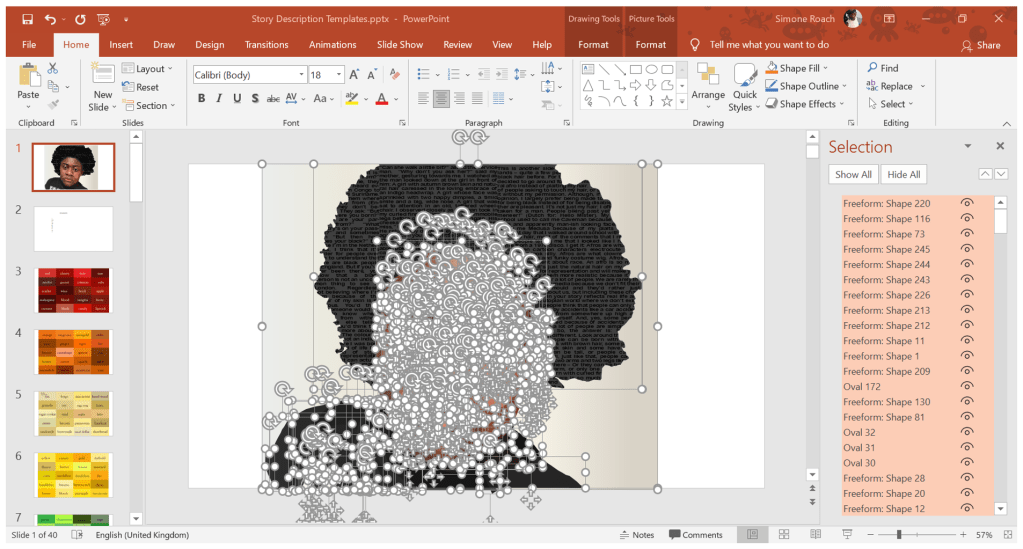Click the New Slide icon
Image resolution: width=1023 pixels, height=549 pixels.
click(102, 76)
